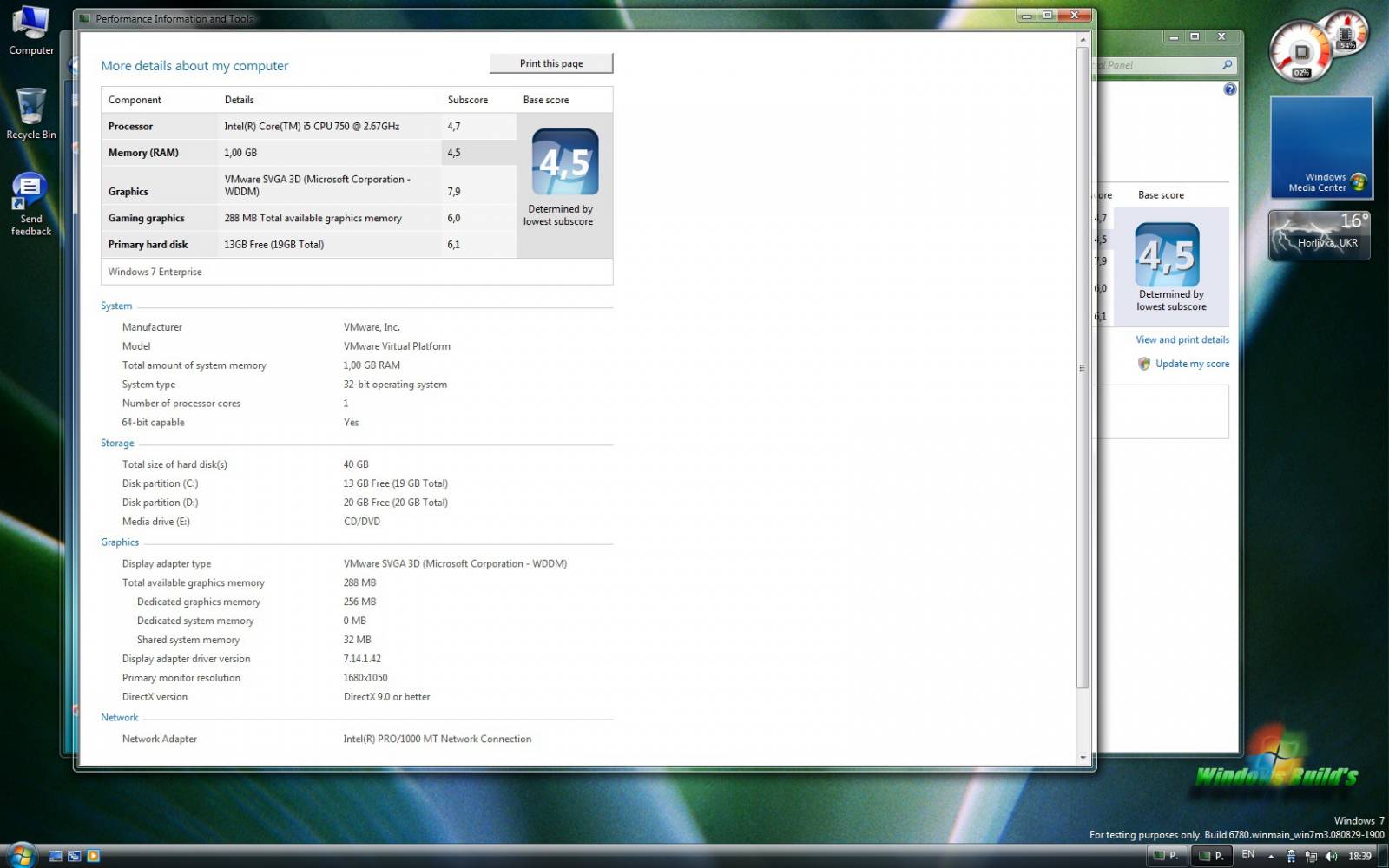
Task: Click Switch between windows quick launch icon
Action: click(75, 856)
